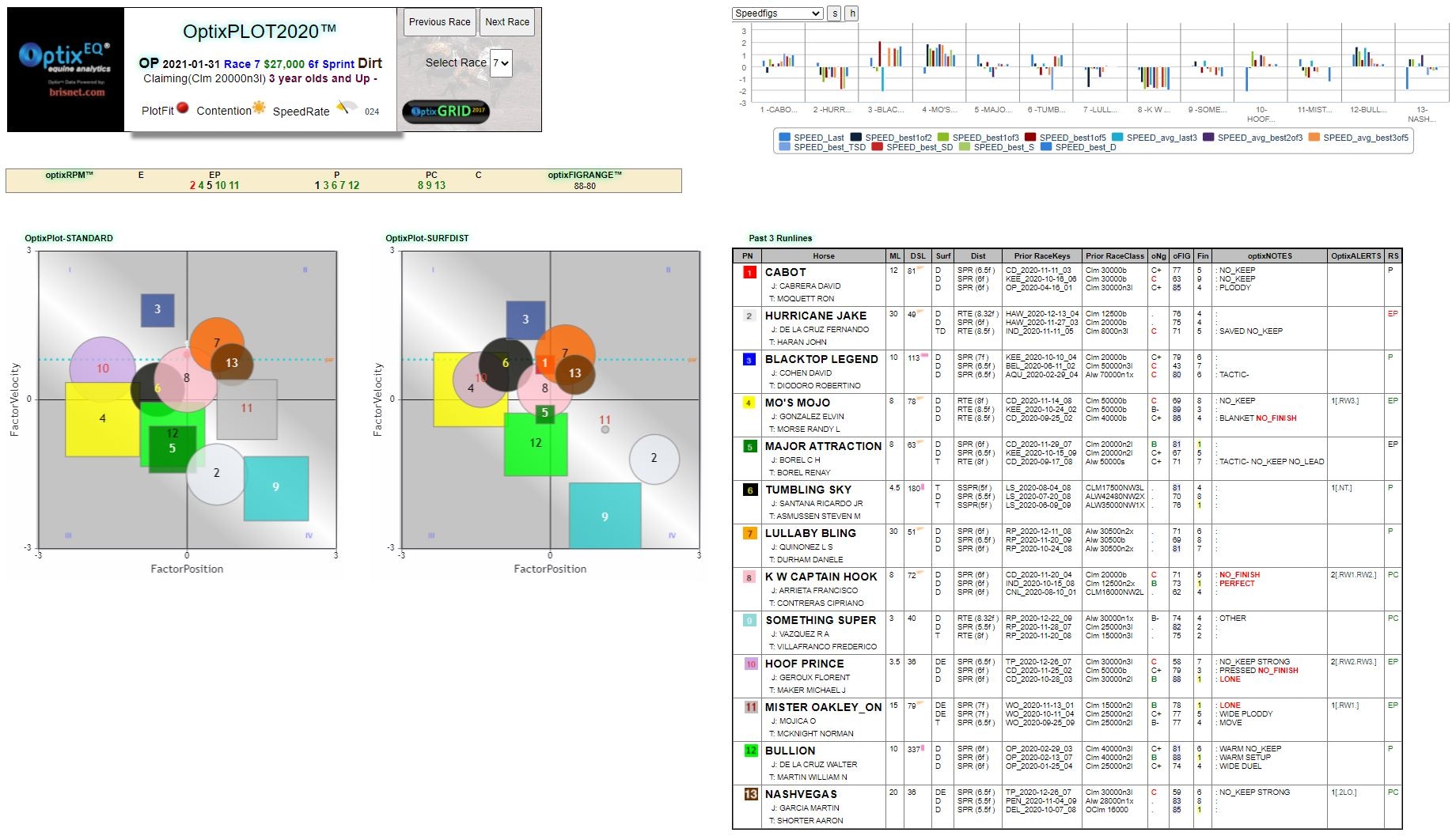This screenshot has height=836, width=1456.
Task: Click Bullion's green number 12 badge
Action: (x=750, y=751)
